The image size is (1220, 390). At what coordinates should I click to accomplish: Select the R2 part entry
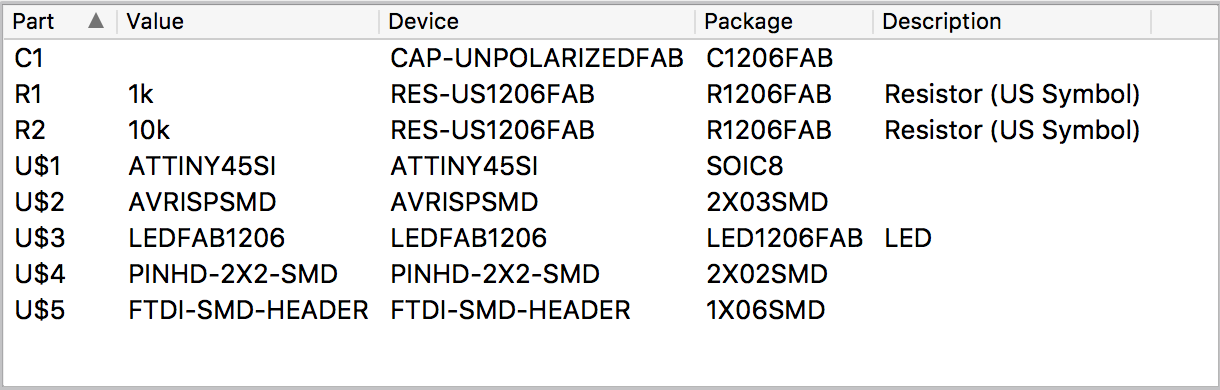click(x=610, y=131)
